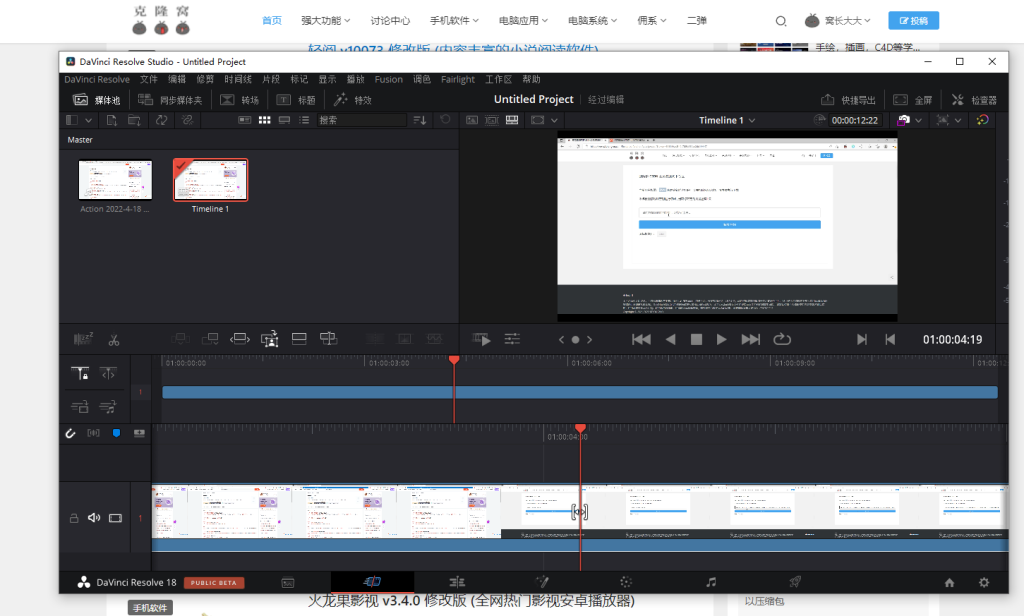Click the Mark Out button
The height and width of the screenshot is (616, 1024).
click(889, 339)
